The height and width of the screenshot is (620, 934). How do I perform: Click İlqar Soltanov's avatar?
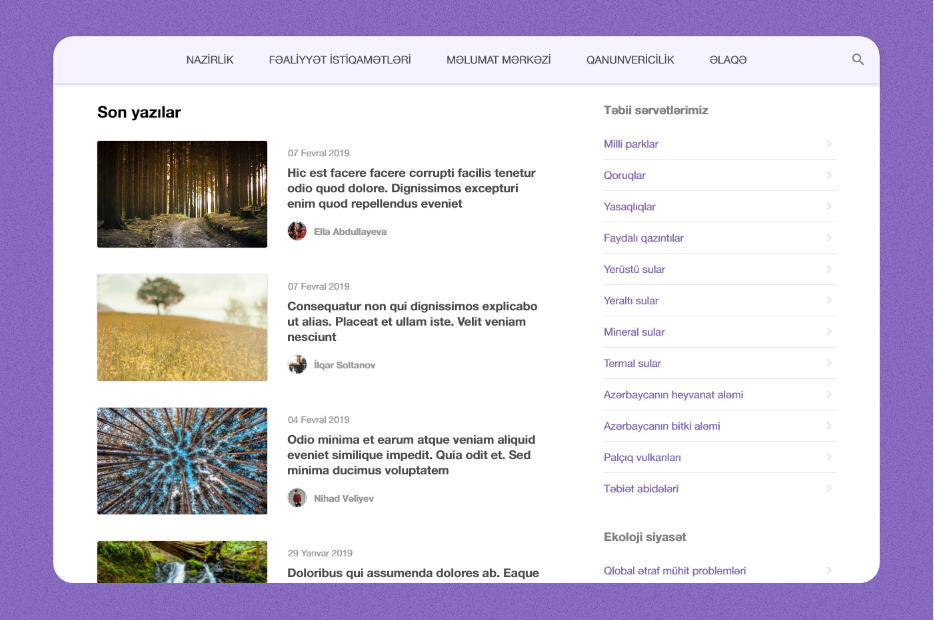(297, 364)
